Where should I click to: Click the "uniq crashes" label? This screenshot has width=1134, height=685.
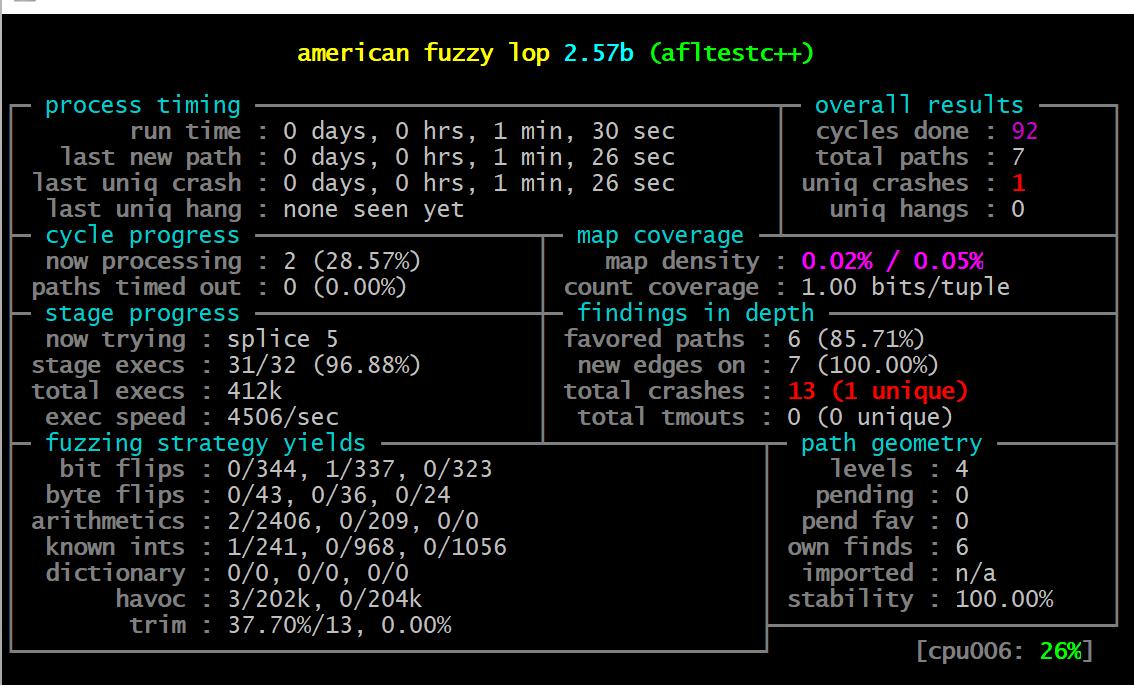884,183
